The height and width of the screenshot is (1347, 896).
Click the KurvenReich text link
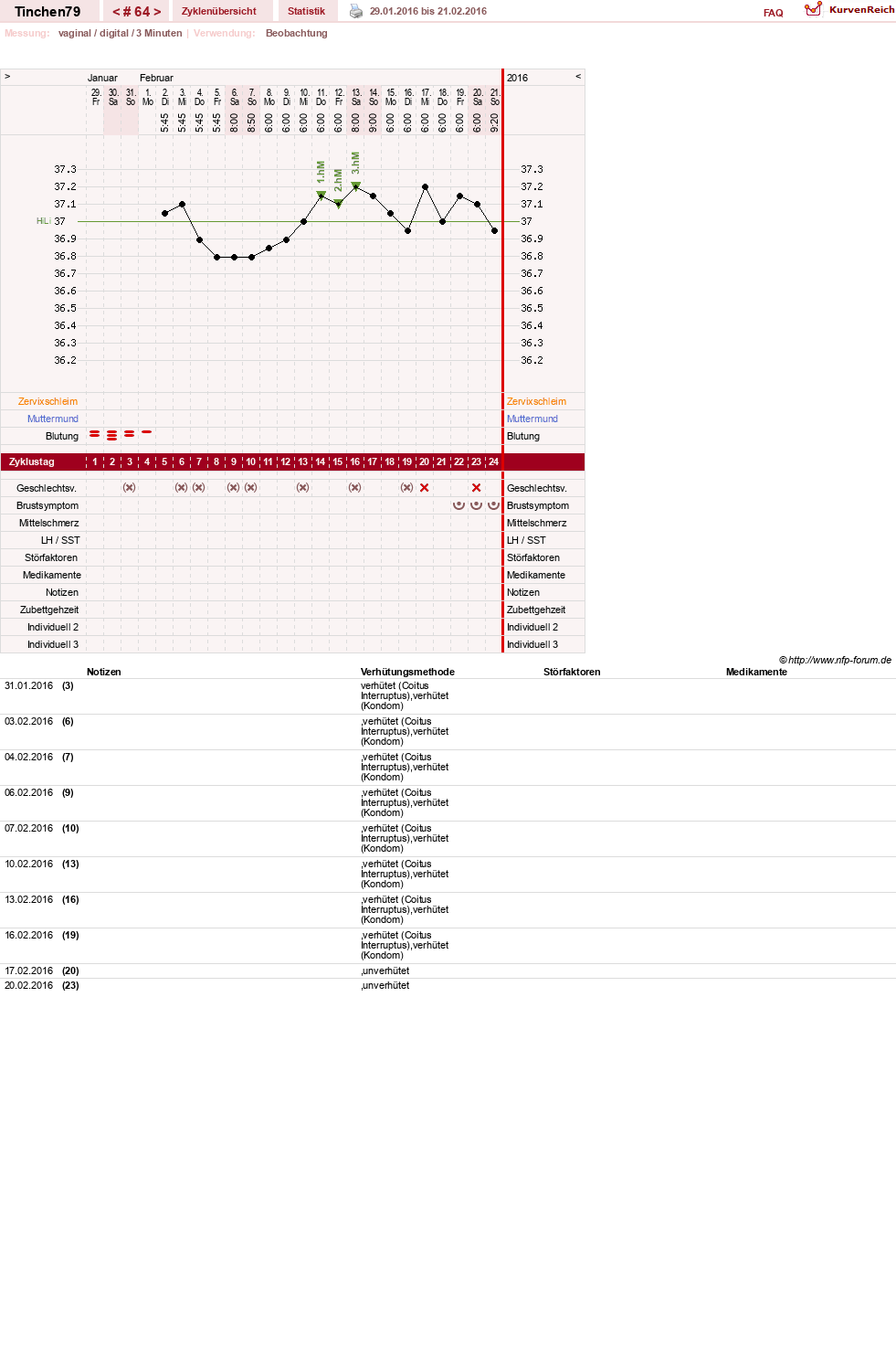[862, 9]
